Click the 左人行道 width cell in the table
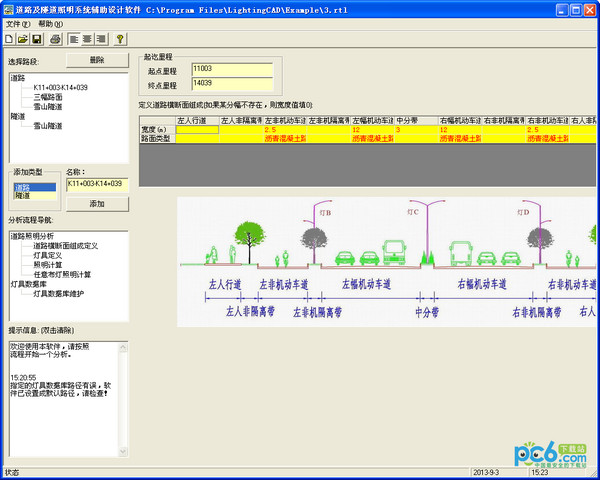Screen dimensions: 600x480 pos(197,130)
